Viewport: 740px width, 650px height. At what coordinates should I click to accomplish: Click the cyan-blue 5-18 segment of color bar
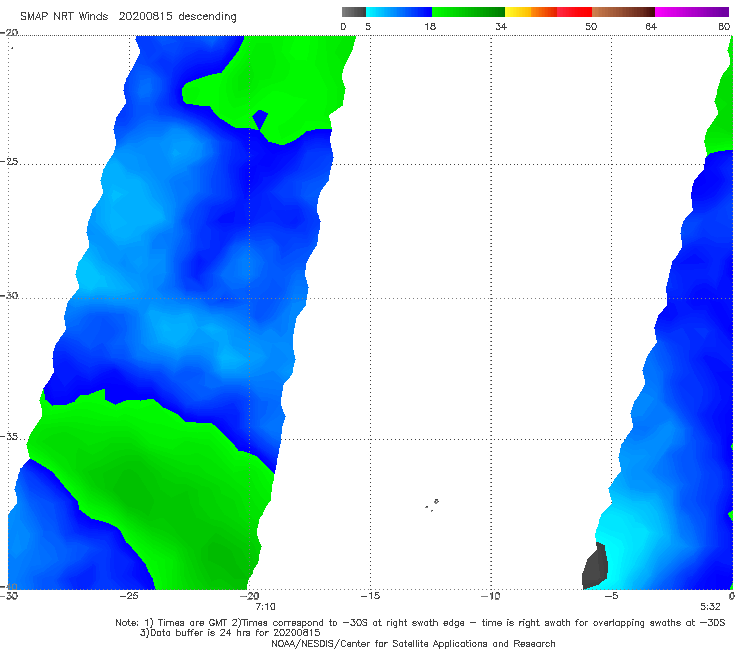(399, 12)
